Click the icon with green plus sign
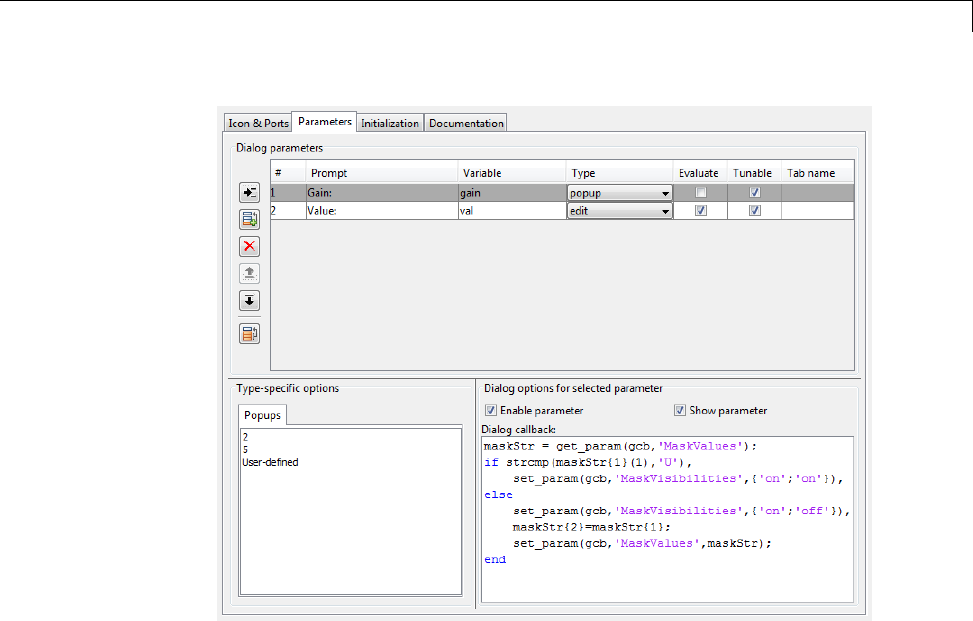This screenshot has height=621, width=973. tap(249, 219)
